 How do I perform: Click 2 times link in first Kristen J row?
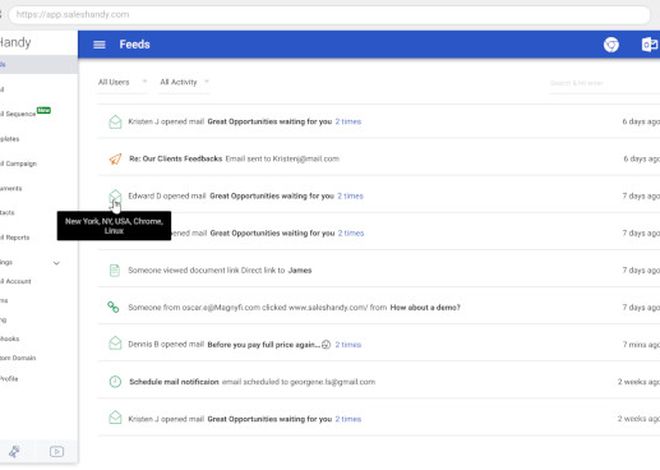348,122
